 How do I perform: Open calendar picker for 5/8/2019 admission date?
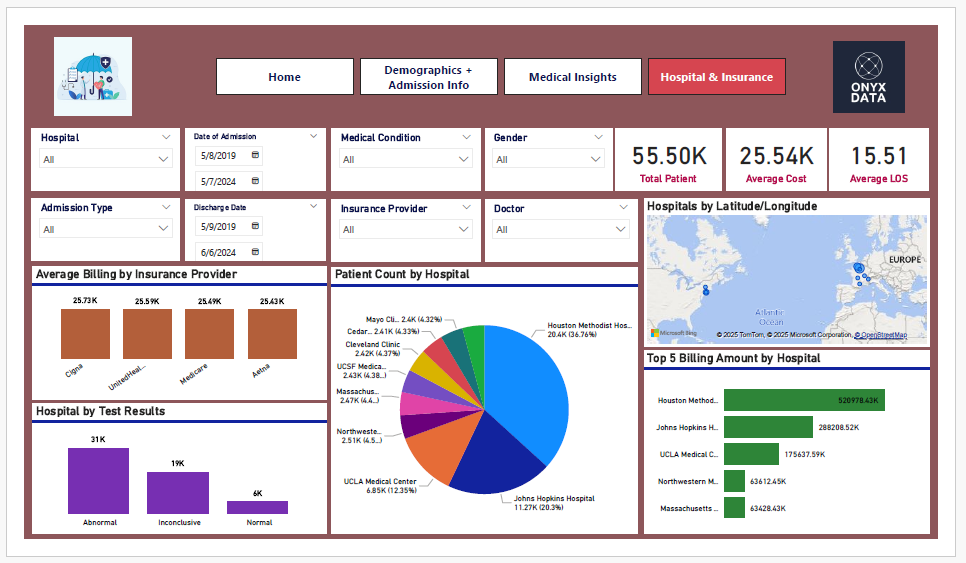coord(255,155)
